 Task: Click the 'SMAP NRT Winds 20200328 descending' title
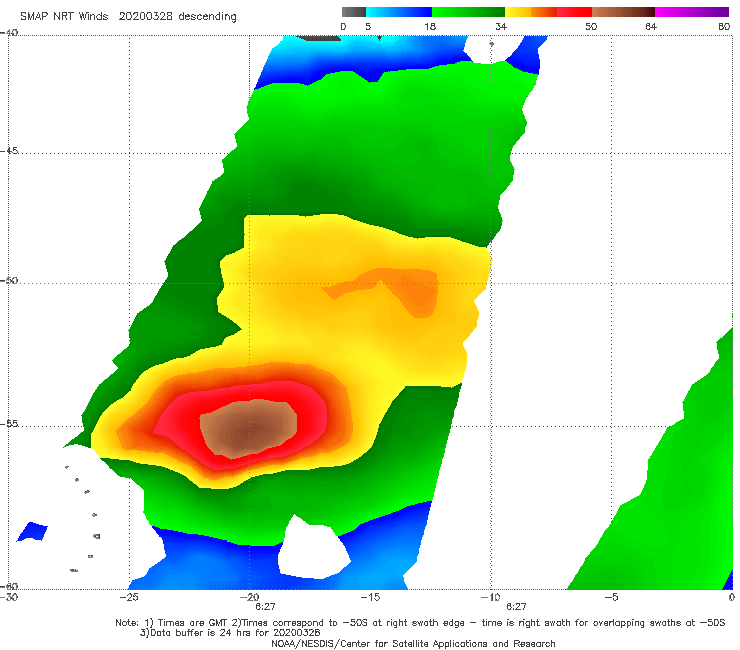[x=128, y=17]
